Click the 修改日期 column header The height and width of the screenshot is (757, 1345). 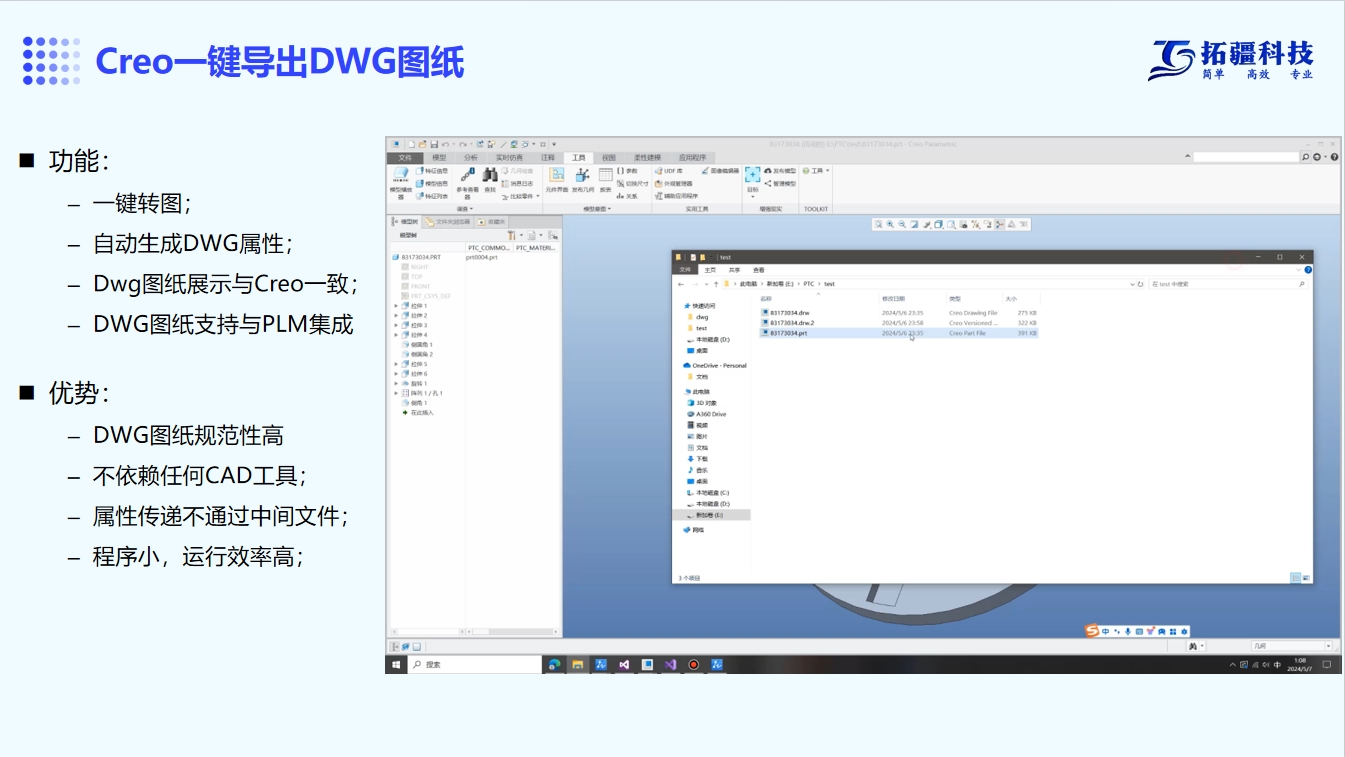[x=893, y=298]
